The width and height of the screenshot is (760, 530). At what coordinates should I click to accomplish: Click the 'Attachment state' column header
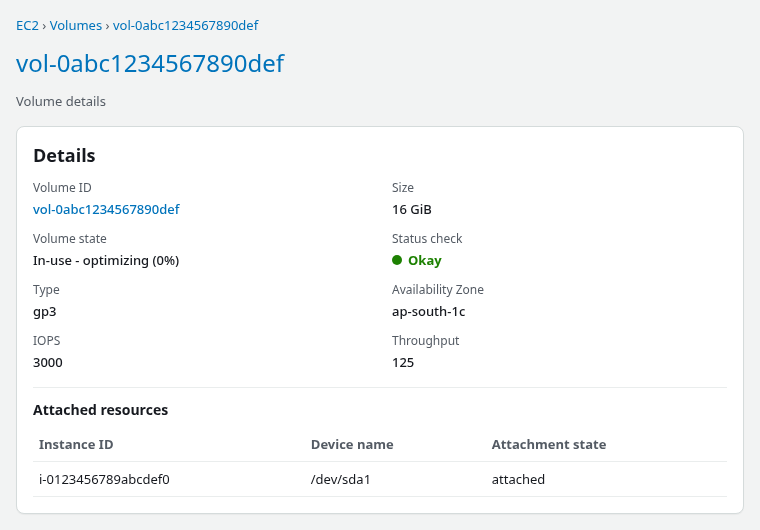pyautogui.click(x=549, y=445)
